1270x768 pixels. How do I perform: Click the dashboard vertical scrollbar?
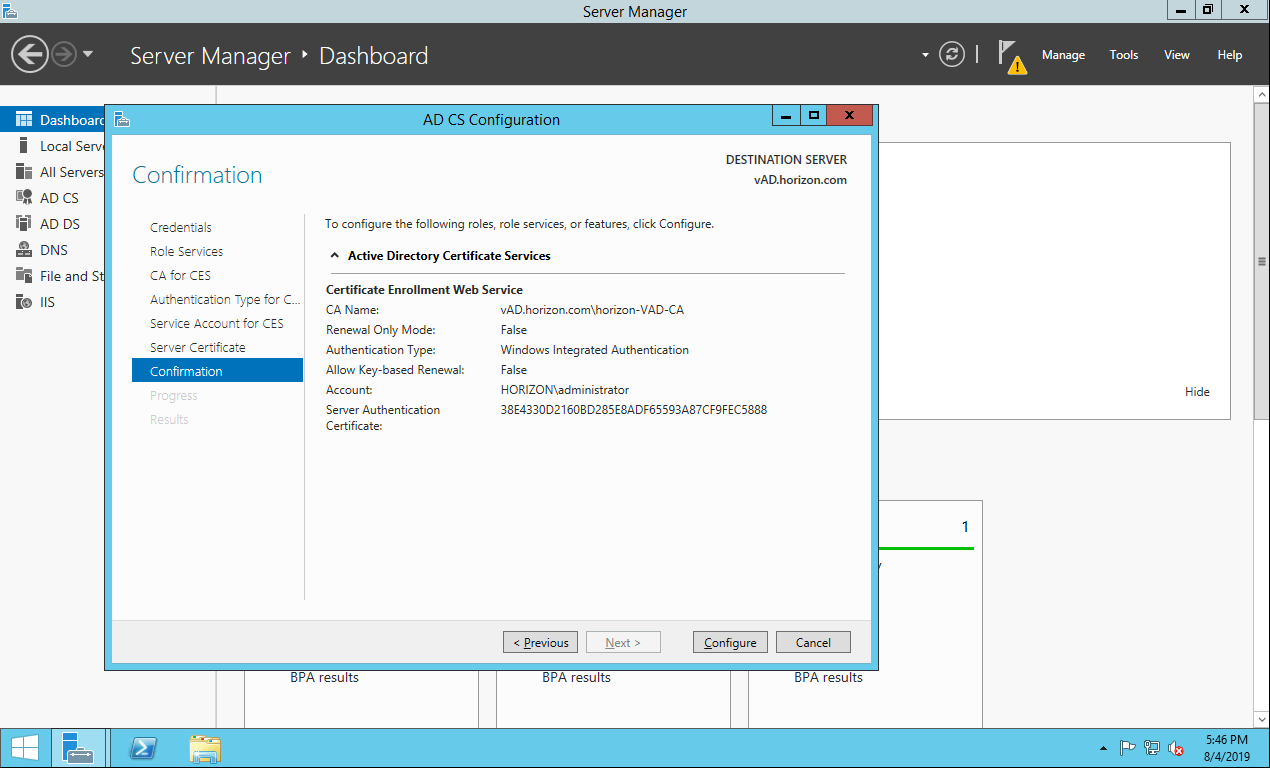tap(1261, 260)
